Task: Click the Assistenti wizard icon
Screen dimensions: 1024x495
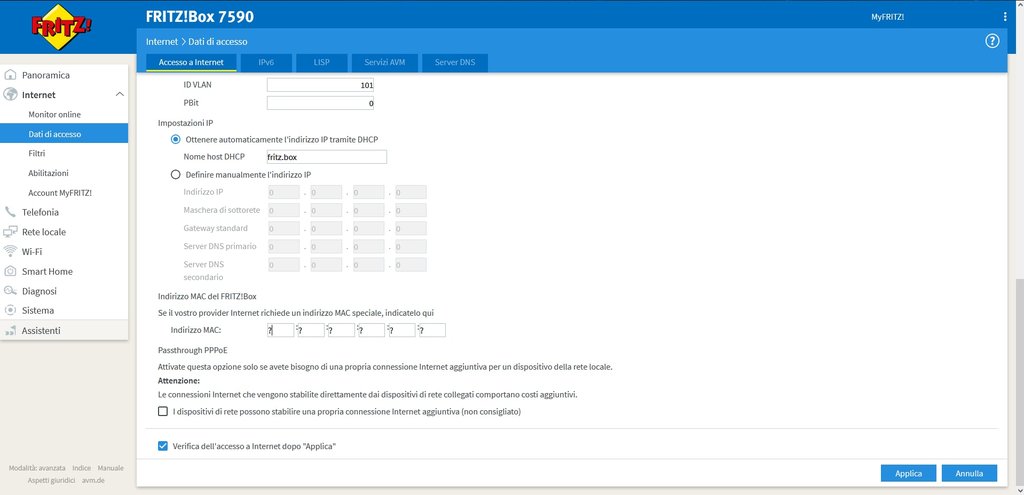Action: click(10, 330)
